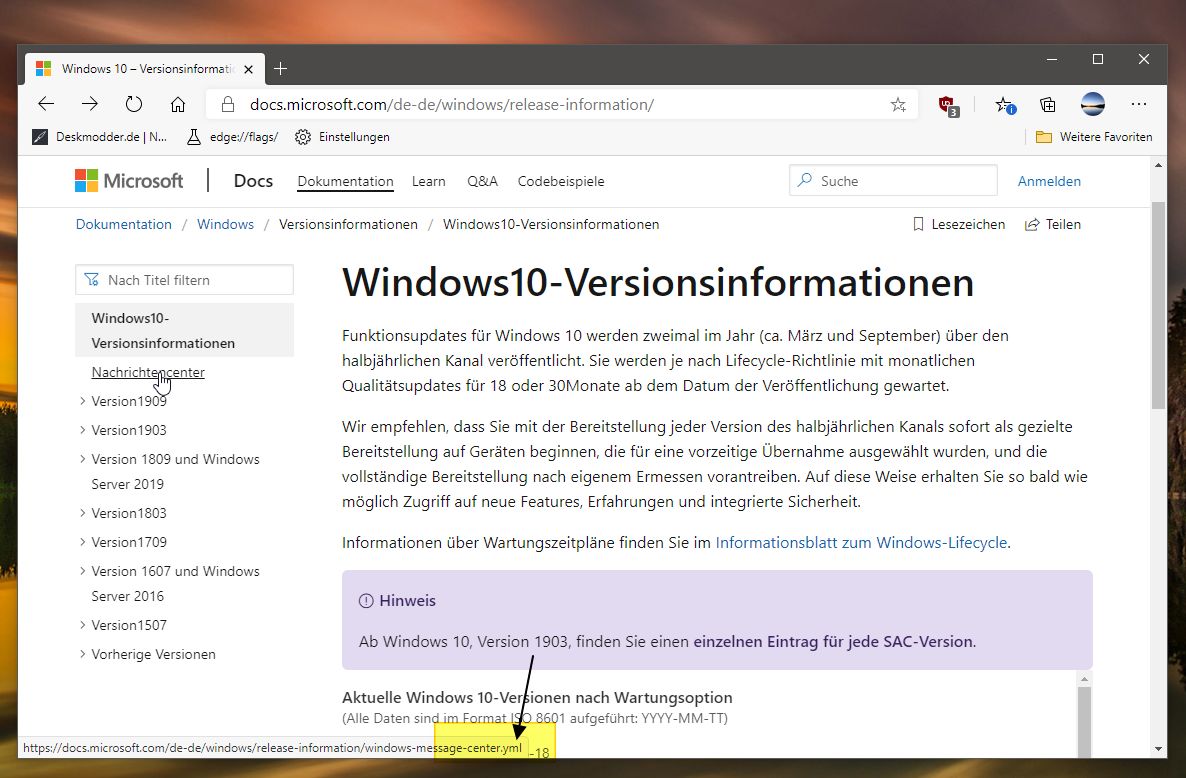Close the Edge browser window
The height and width of the screenshot is (778, 1186).
[1144, 60]
